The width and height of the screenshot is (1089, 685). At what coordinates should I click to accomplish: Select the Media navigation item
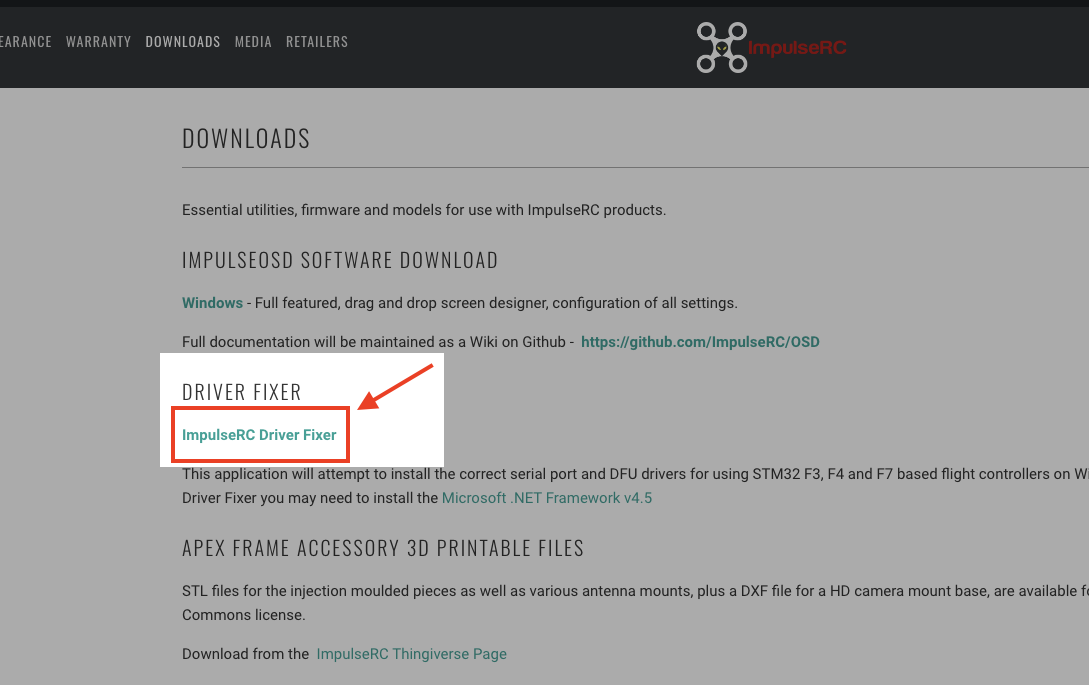click(253, 42)
